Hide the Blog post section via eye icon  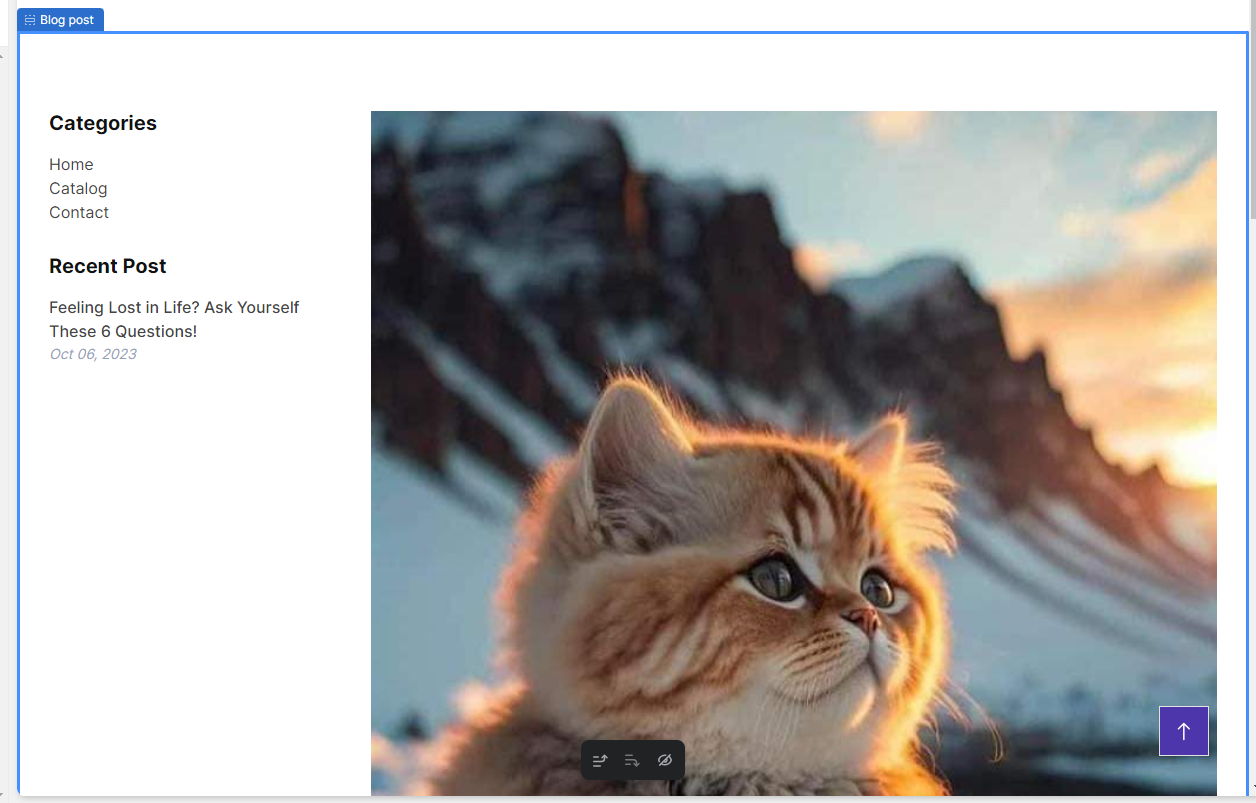[x=665, y=761]
